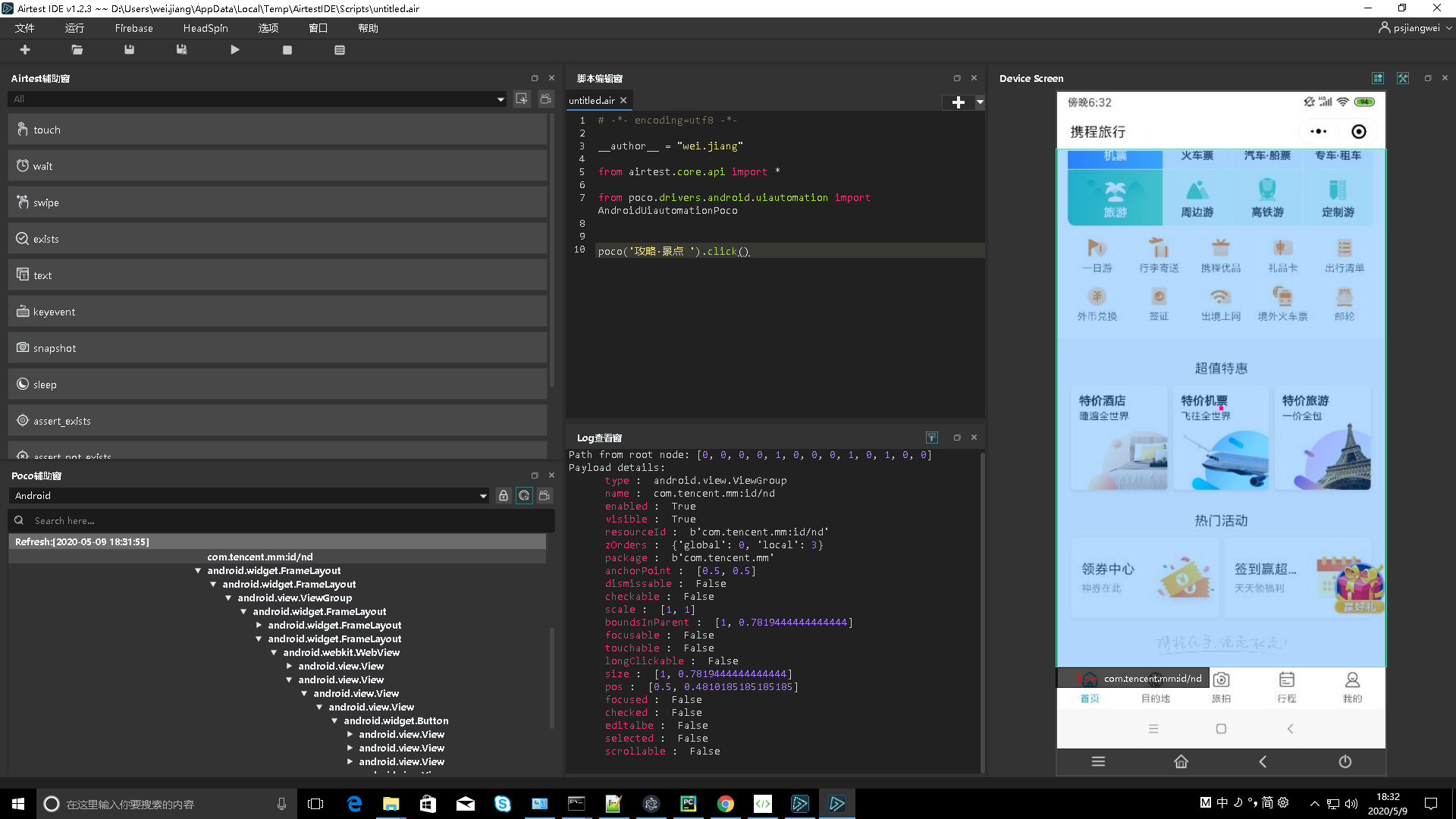
Task: Tap the square button in the phone navigation bar
Action: tap(1221, 729)
